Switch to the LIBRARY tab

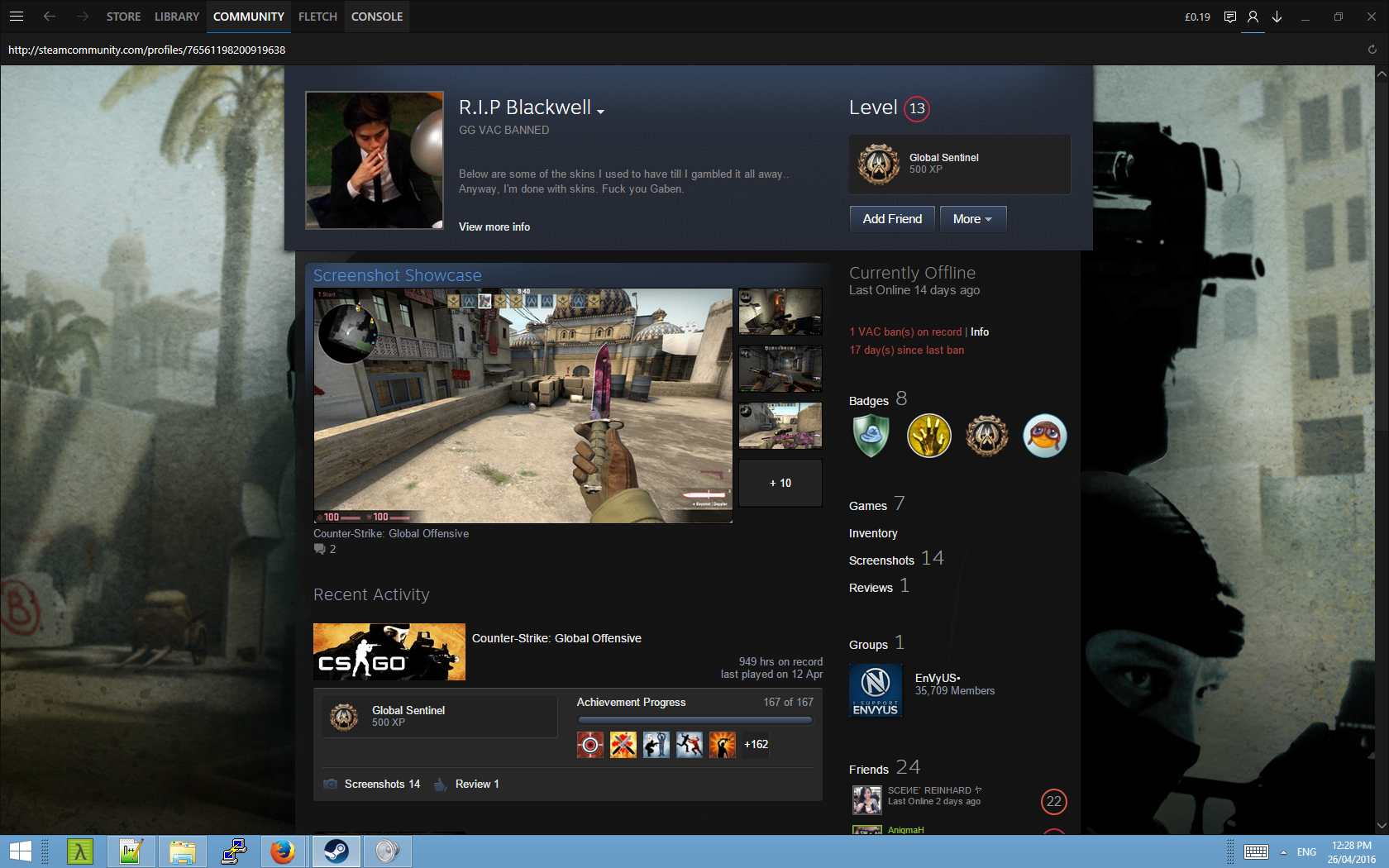point(176,17)
